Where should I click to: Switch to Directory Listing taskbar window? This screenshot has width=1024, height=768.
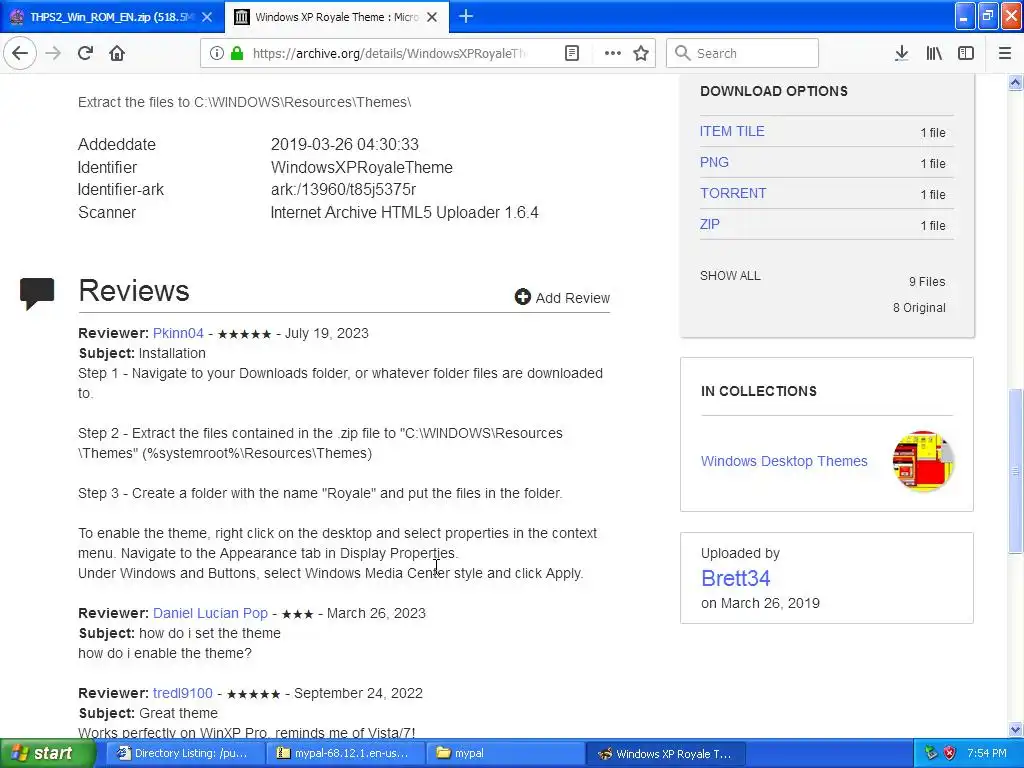183,753
